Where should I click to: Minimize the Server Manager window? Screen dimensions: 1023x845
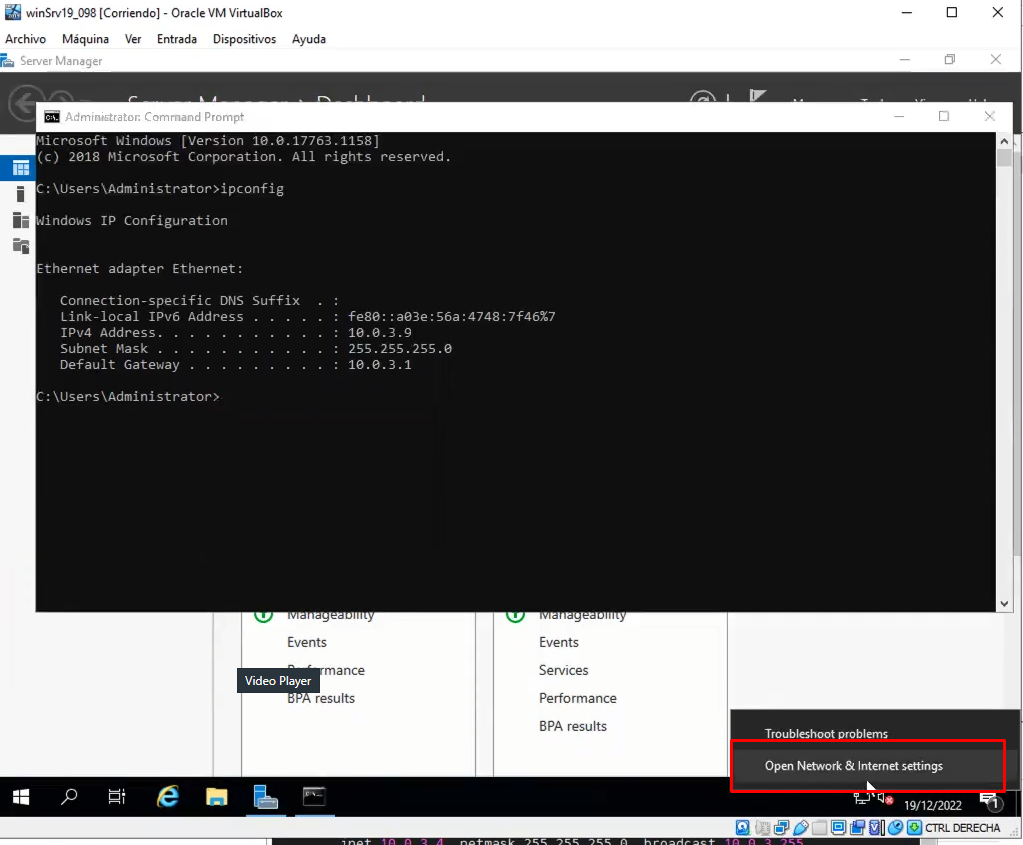coord(905,60)
